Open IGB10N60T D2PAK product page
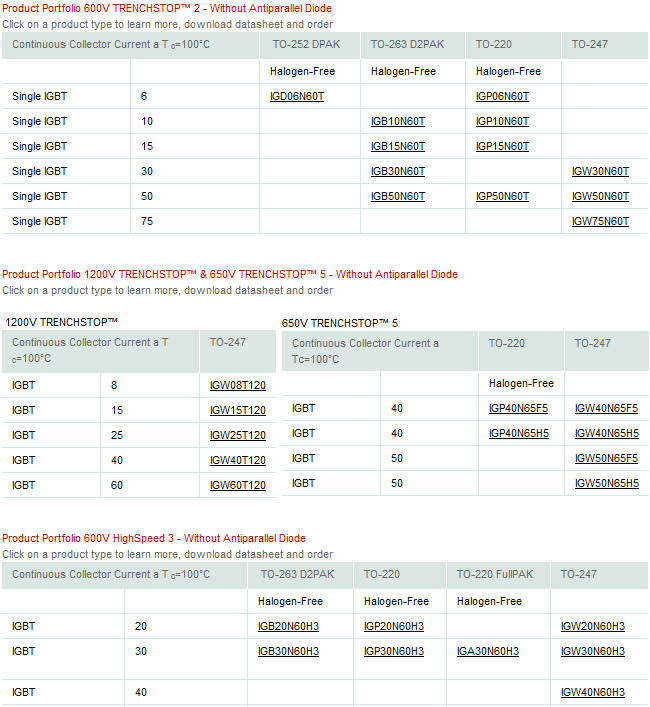This screenshot has width=650, height=707. [x=398, y=121]
